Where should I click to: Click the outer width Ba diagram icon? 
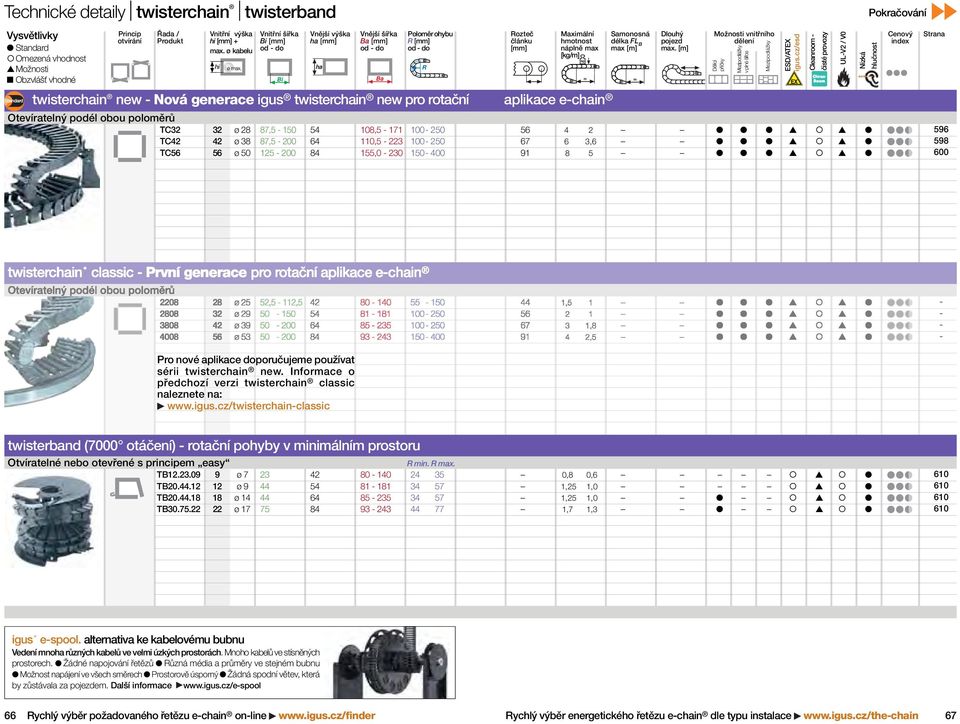380,70
